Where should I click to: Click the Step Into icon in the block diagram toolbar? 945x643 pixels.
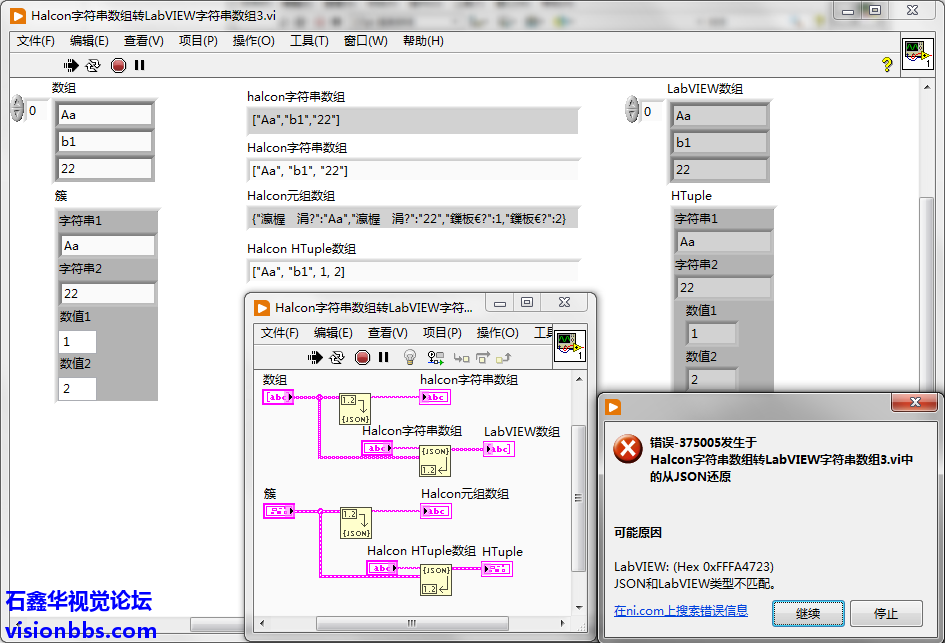[x=461, y=358]
